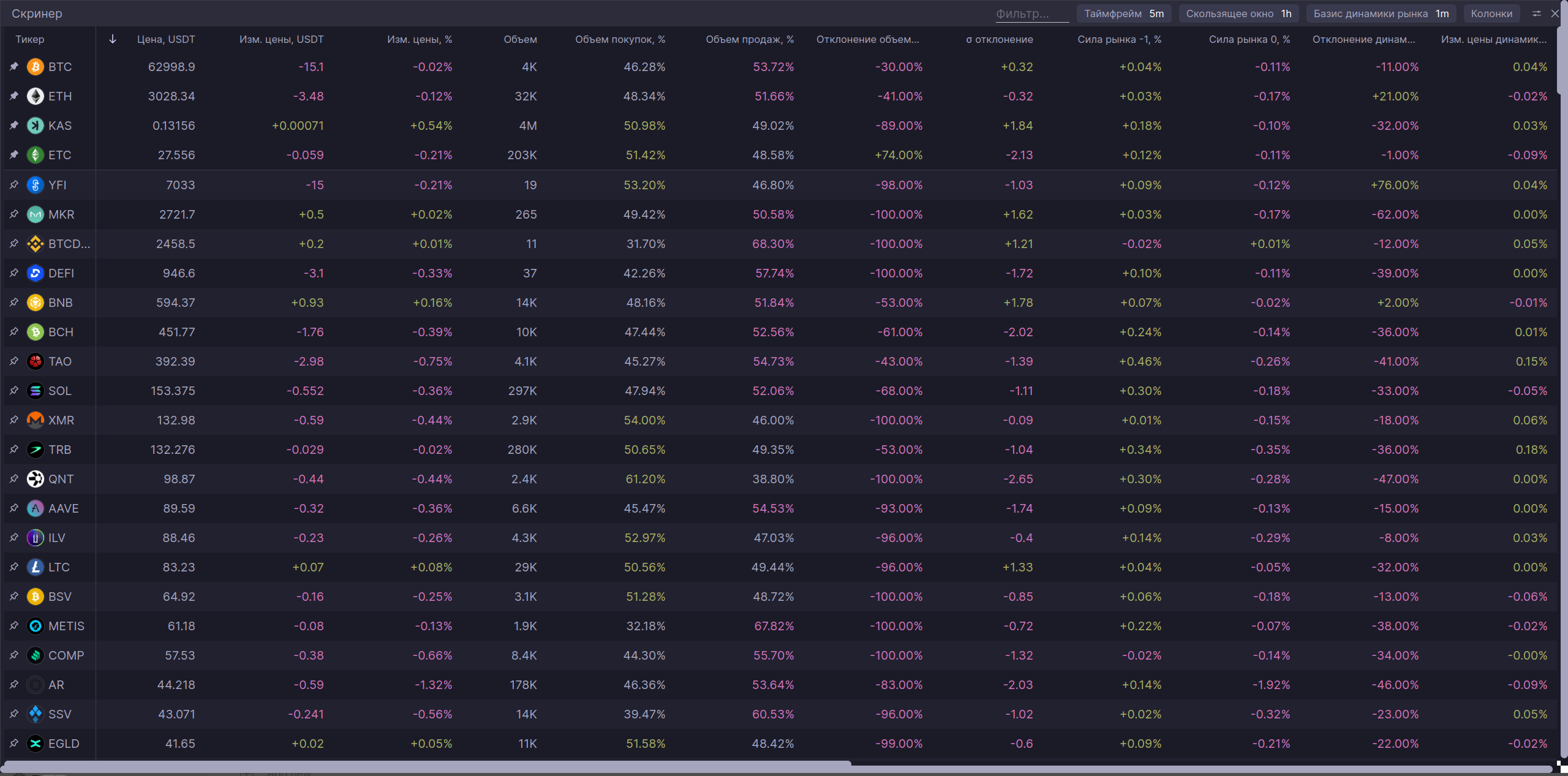The height and width of the screenshot is (776, 1568).
Task: Click the Litecoin LTC coin icon
Action: [x=36, y=567]
